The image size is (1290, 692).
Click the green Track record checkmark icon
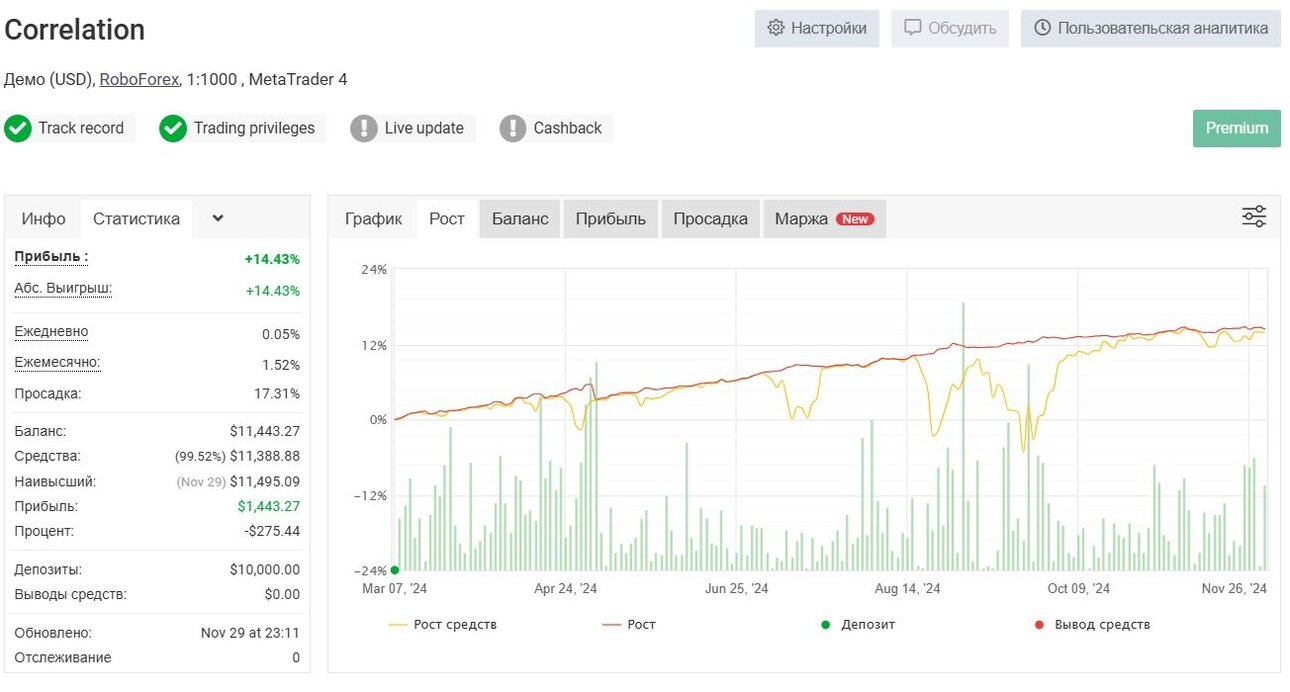click(18, 128)
